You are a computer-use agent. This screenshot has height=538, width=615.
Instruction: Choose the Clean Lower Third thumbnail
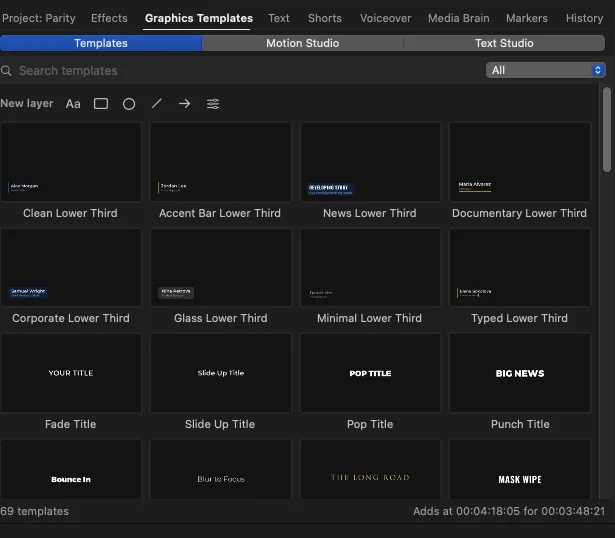71,162
